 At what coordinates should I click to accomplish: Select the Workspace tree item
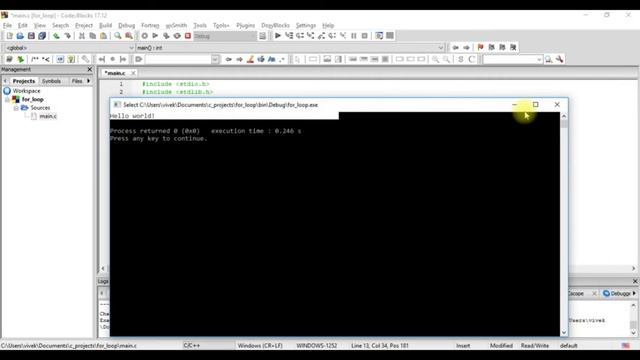(x=27, y=91)
